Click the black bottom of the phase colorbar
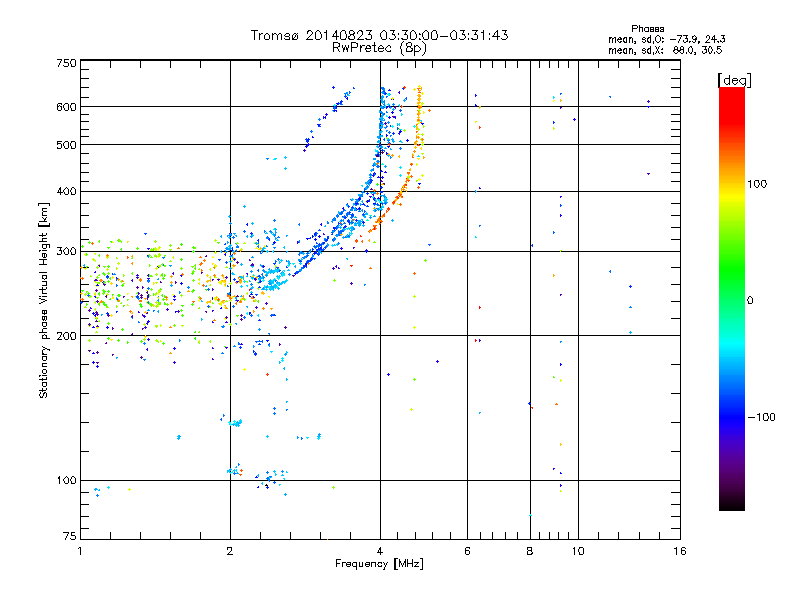Viewport: 800px width, 600px height. pos(732,503)
